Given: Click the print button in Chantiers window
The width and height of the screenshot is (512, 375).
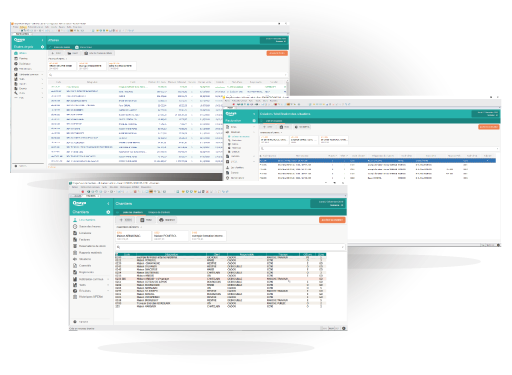Looking at the screenshot, I should click(x=167, y=220).
